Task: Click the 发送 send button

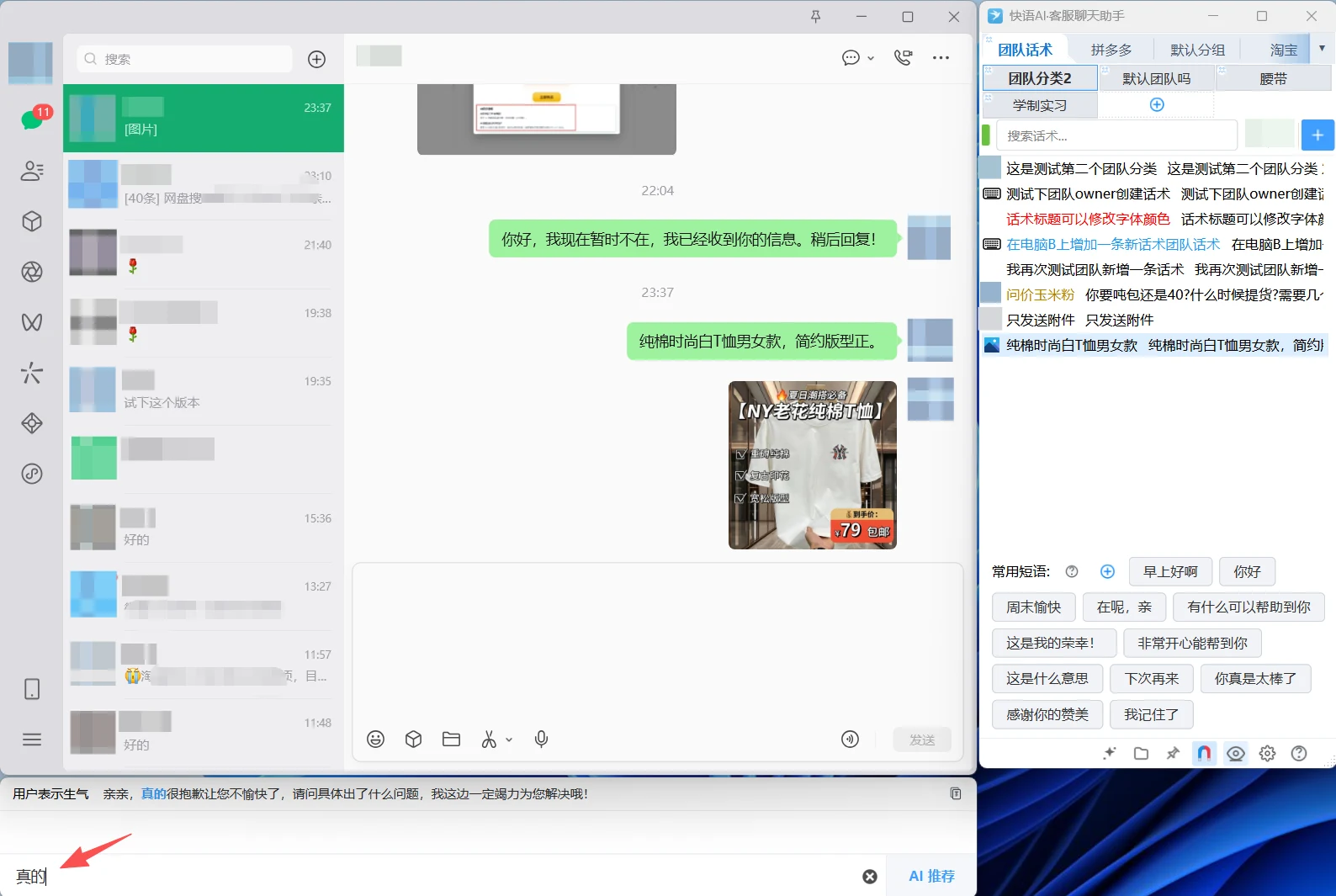Action: tap(922, 740)
